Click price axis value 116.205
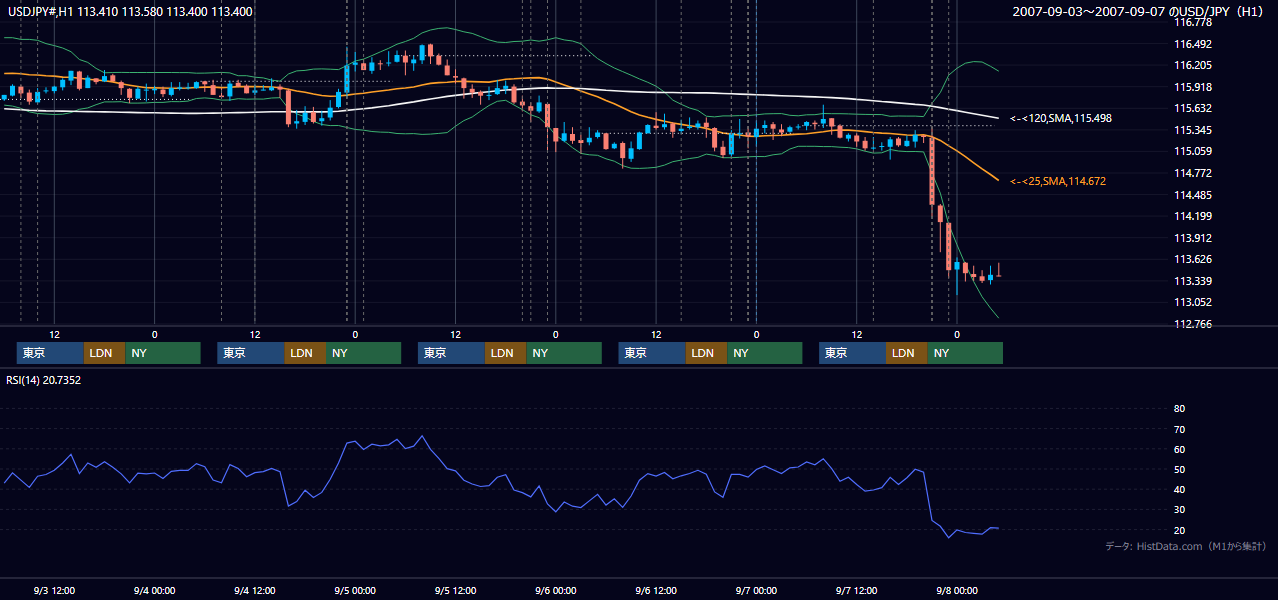 [x=1193, y=65]
